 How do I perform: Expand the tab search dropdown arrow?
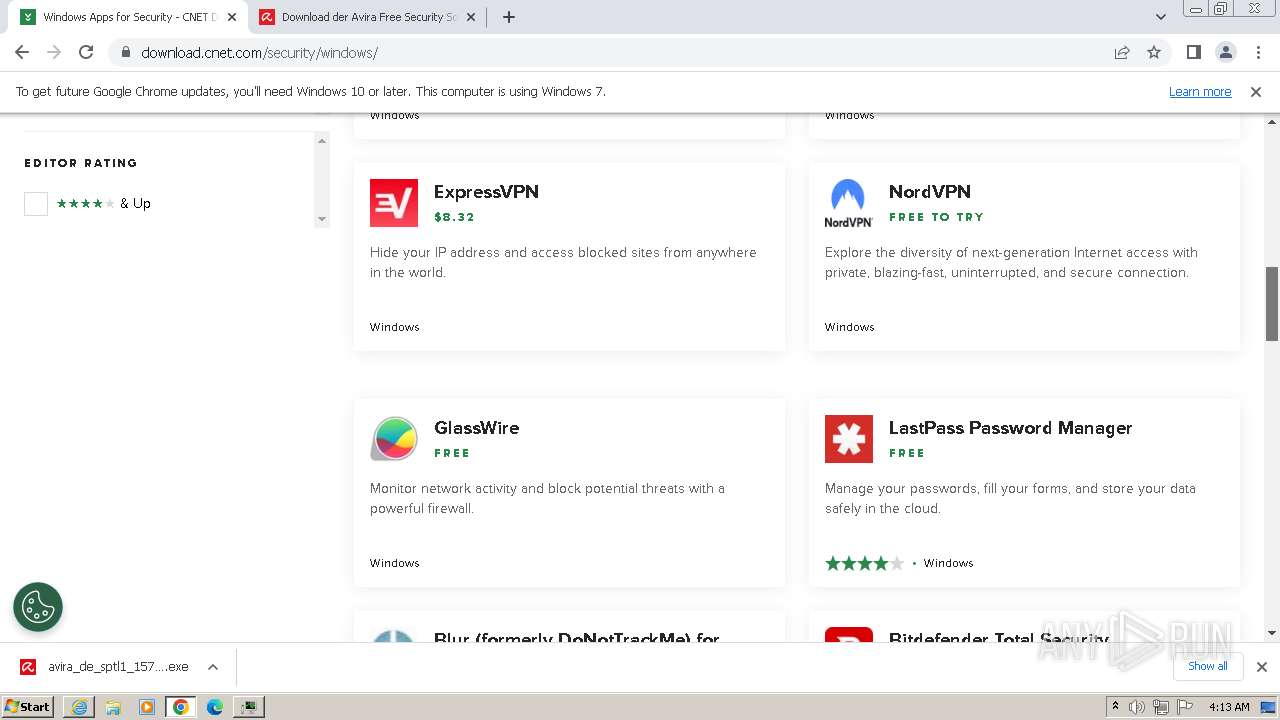pos(1160,17)
